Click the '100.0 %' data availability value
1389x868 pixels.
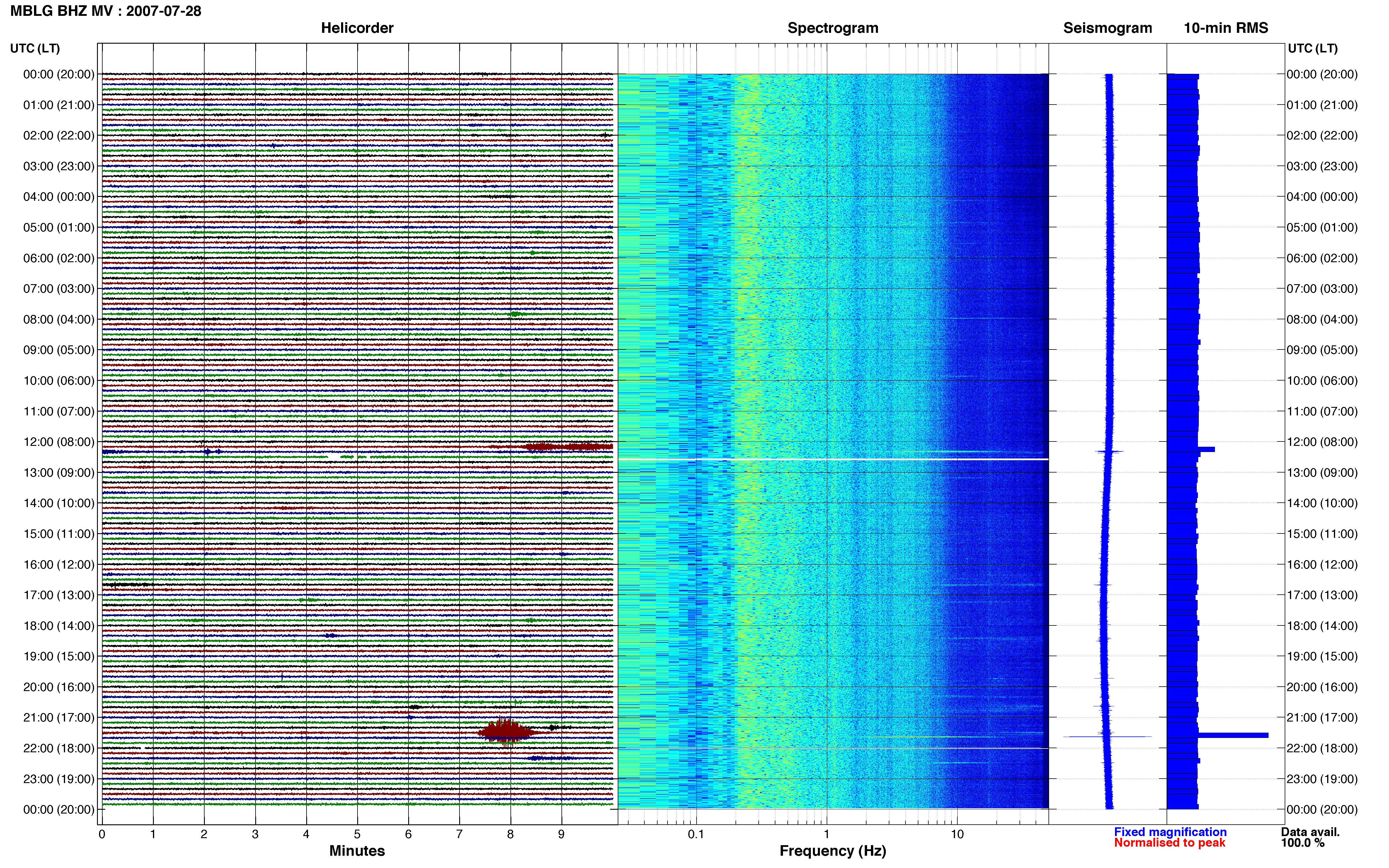(1302, 843)
